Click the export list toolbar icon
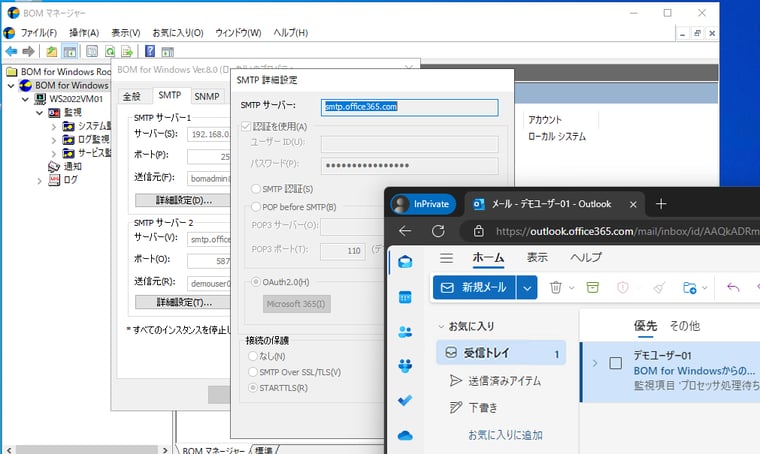760x454 pixels. [127, 51]
